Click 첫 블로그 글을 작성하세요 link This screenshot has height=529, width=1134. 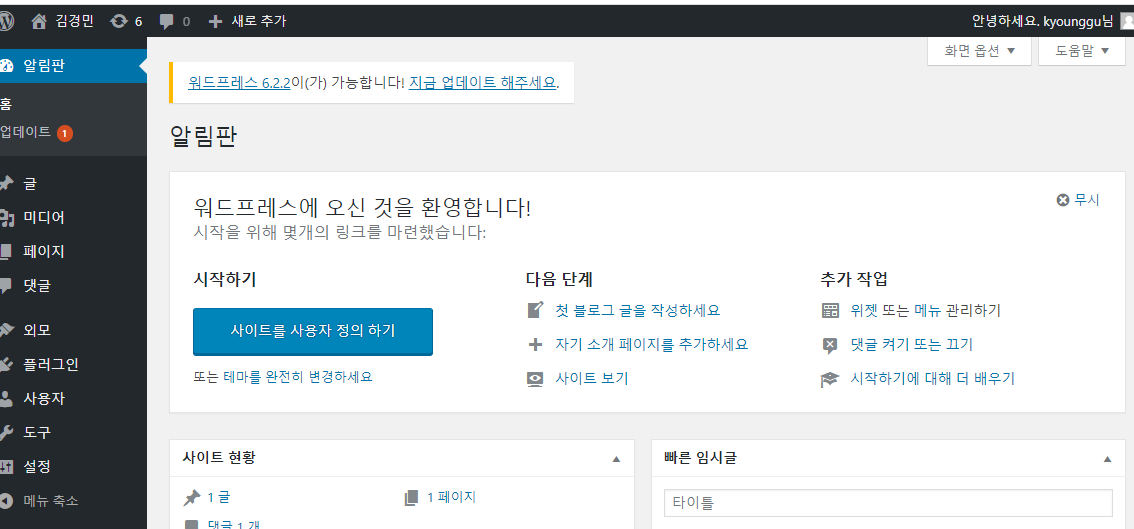[637, 310]
